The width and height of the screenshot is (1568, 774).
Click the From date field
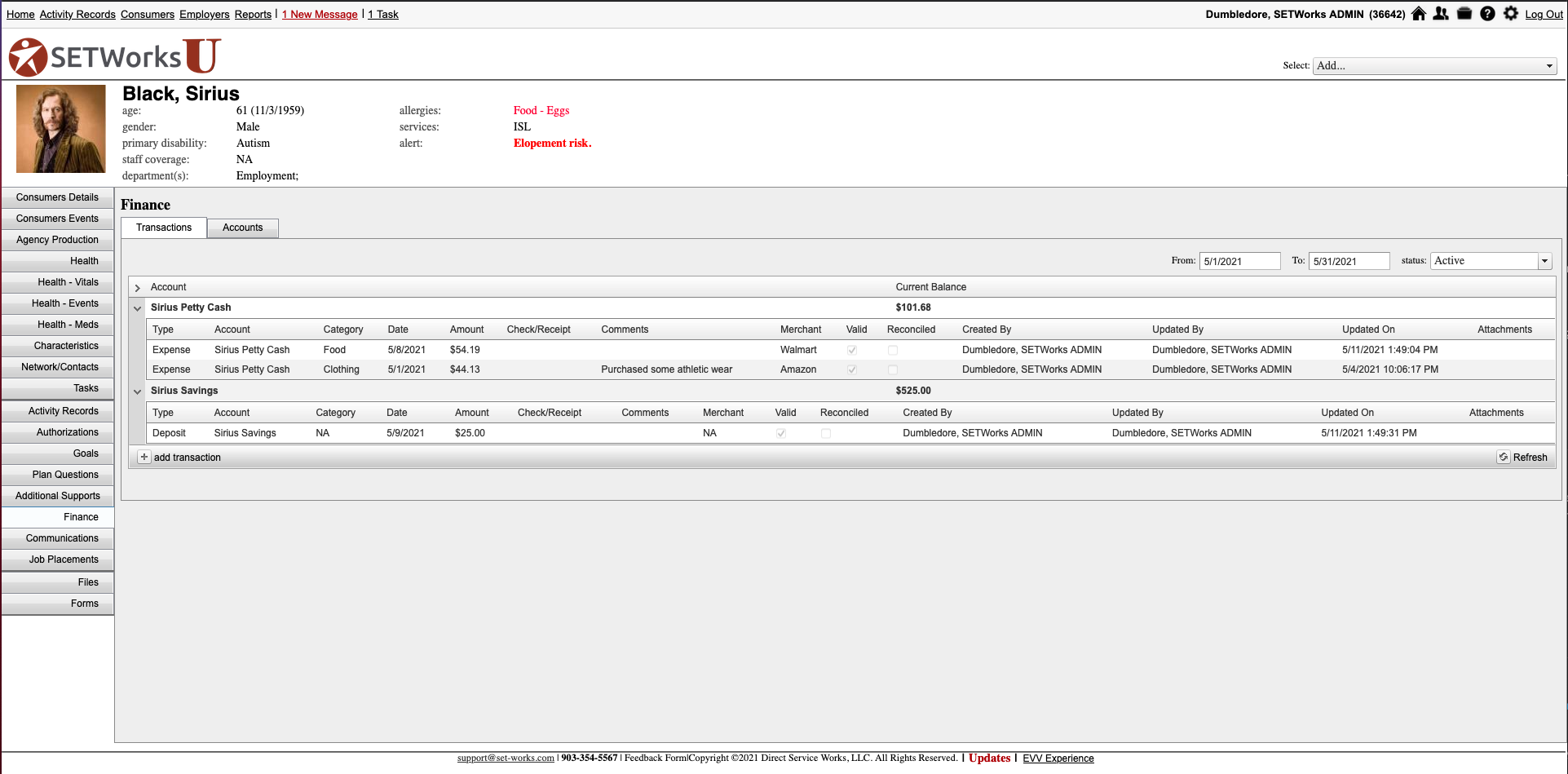(x=1240, y=261)
